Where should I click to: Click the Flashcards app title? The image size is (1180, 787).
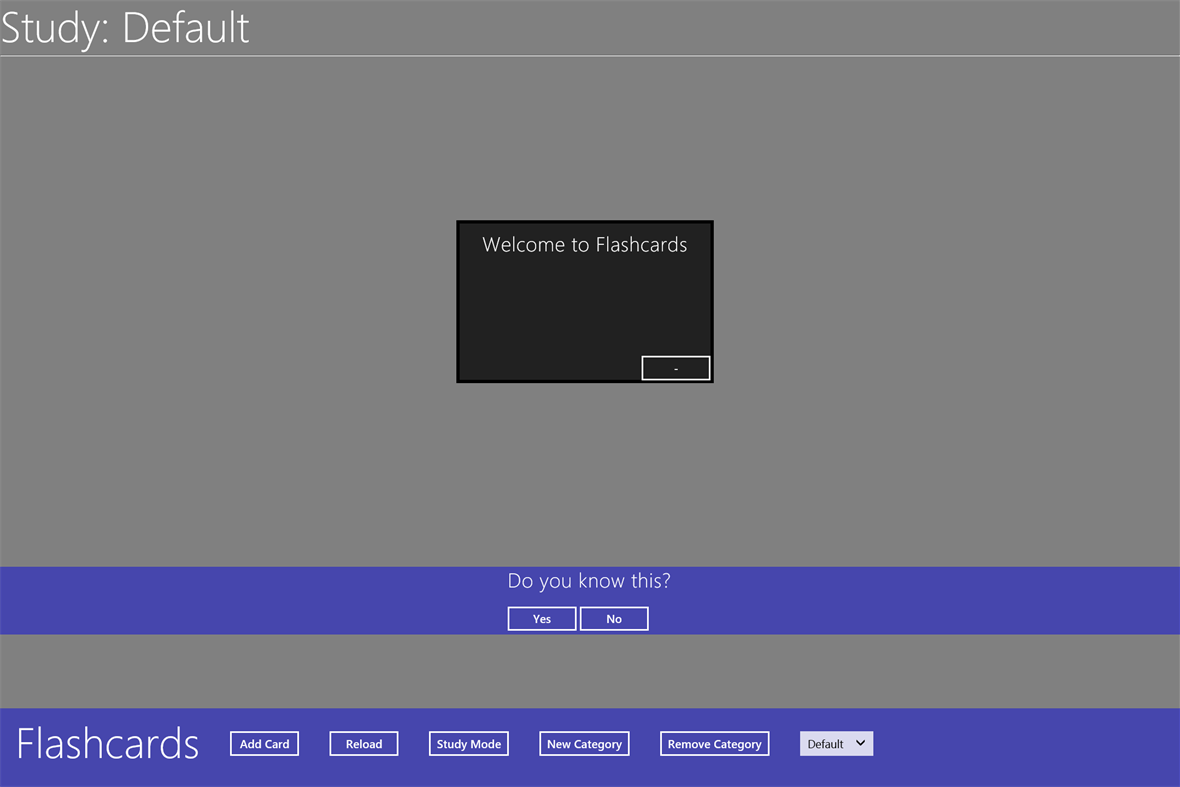[x=107, y=743]
